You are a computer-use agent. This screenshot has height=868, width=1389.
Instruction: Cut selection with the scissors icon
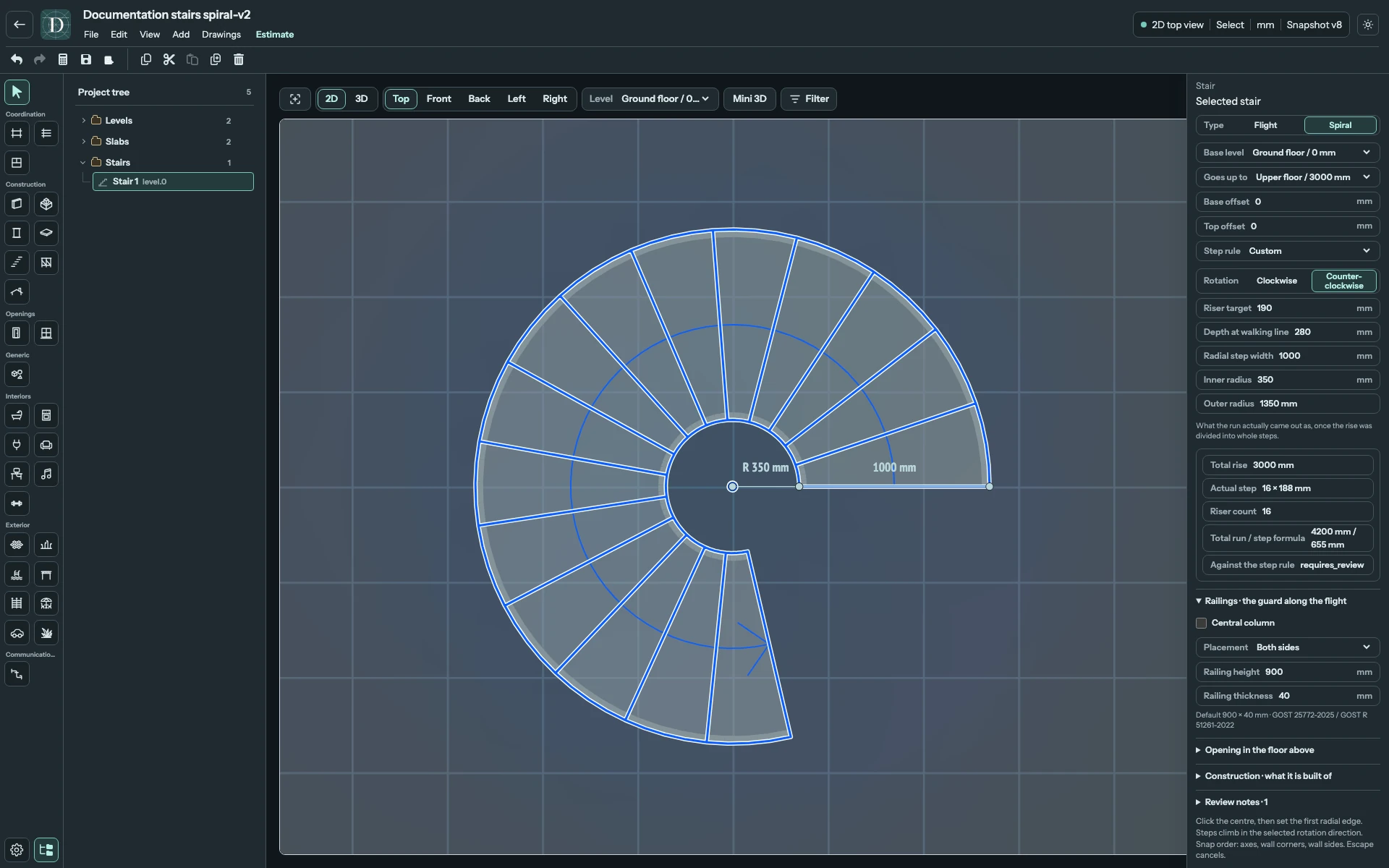(x=169, y=59)
